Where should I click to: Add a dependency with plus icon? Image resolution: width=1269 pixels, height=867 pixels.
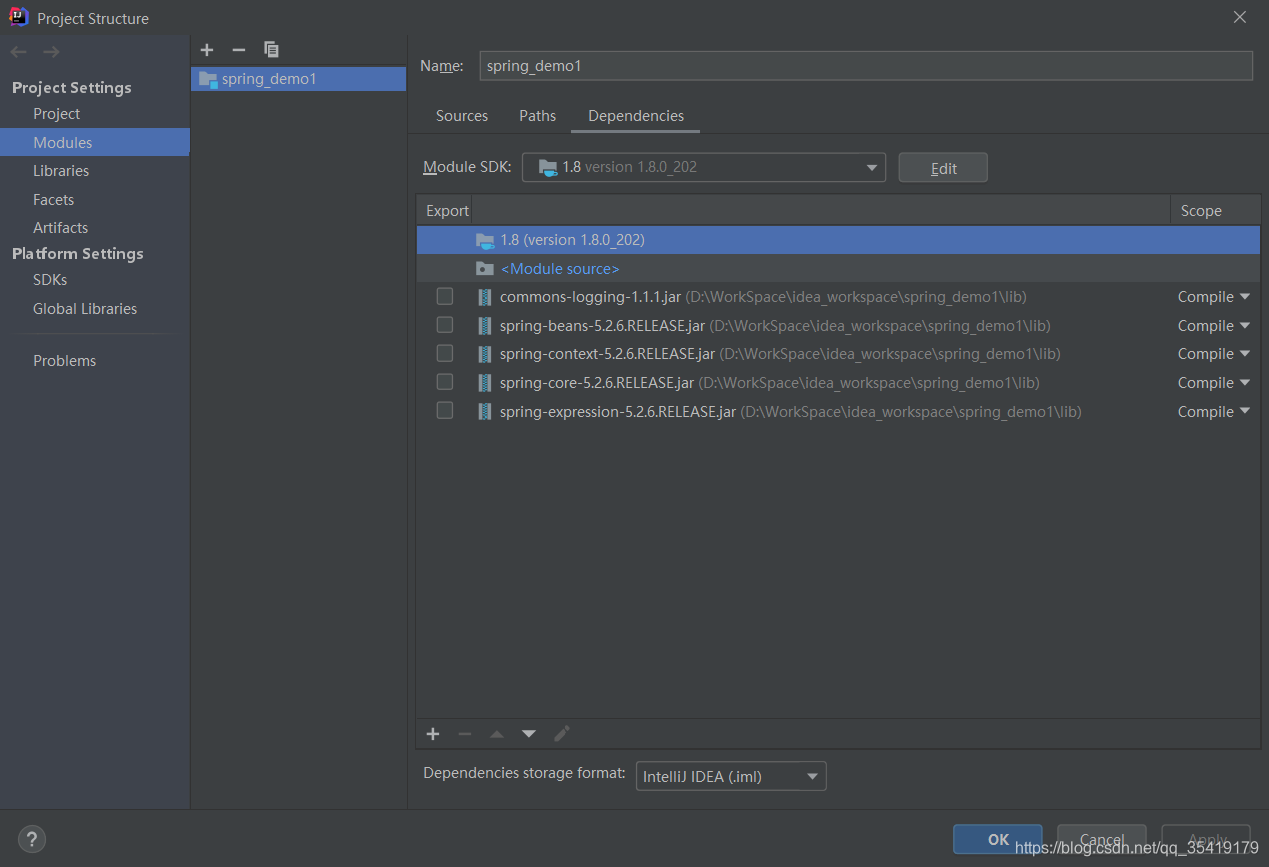(433, 734)
